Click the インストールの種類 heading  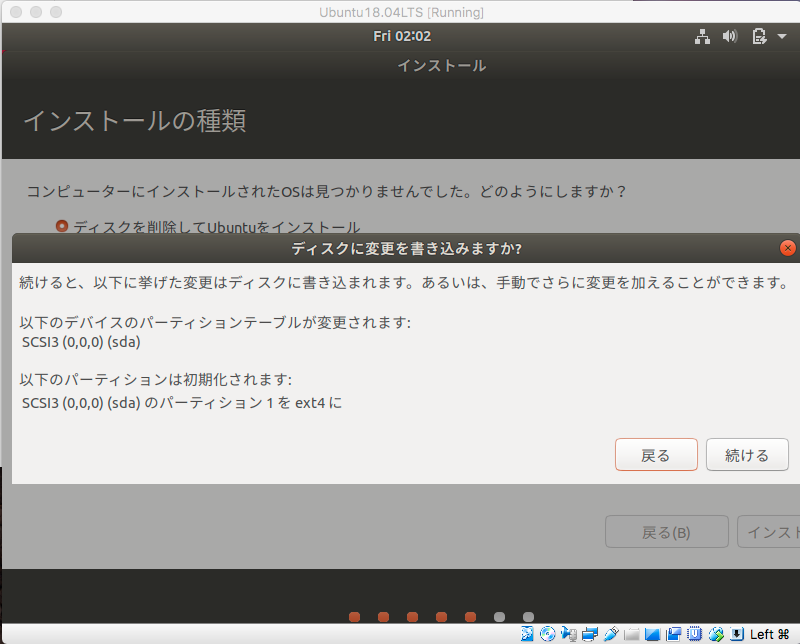coord(135,121)
